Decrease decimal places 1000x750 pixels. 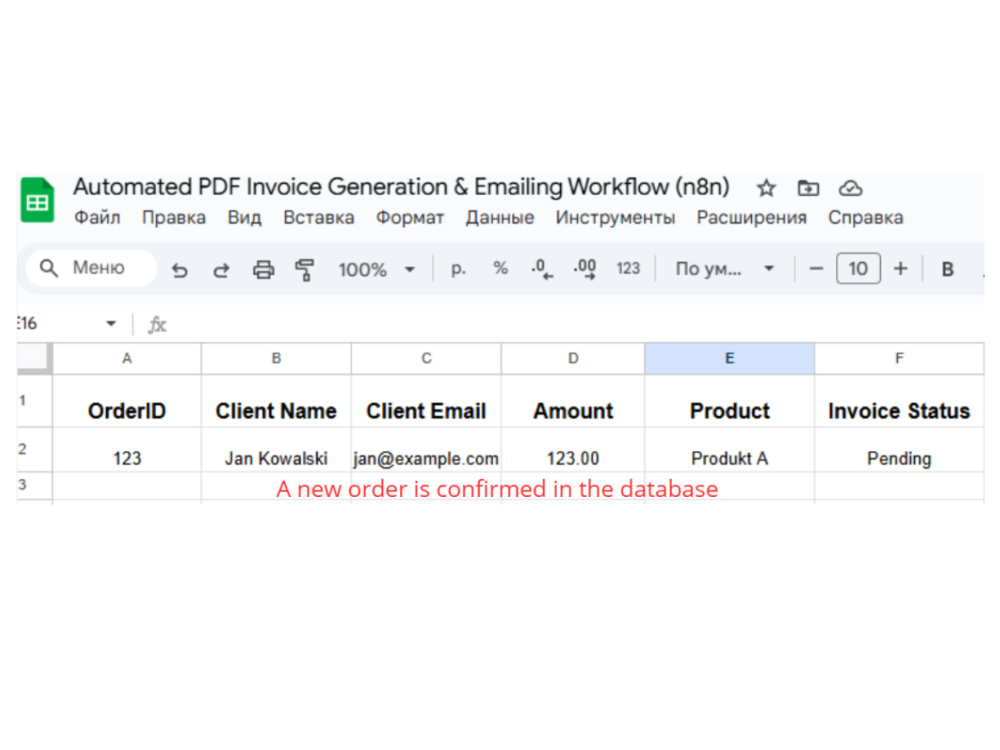542,268
